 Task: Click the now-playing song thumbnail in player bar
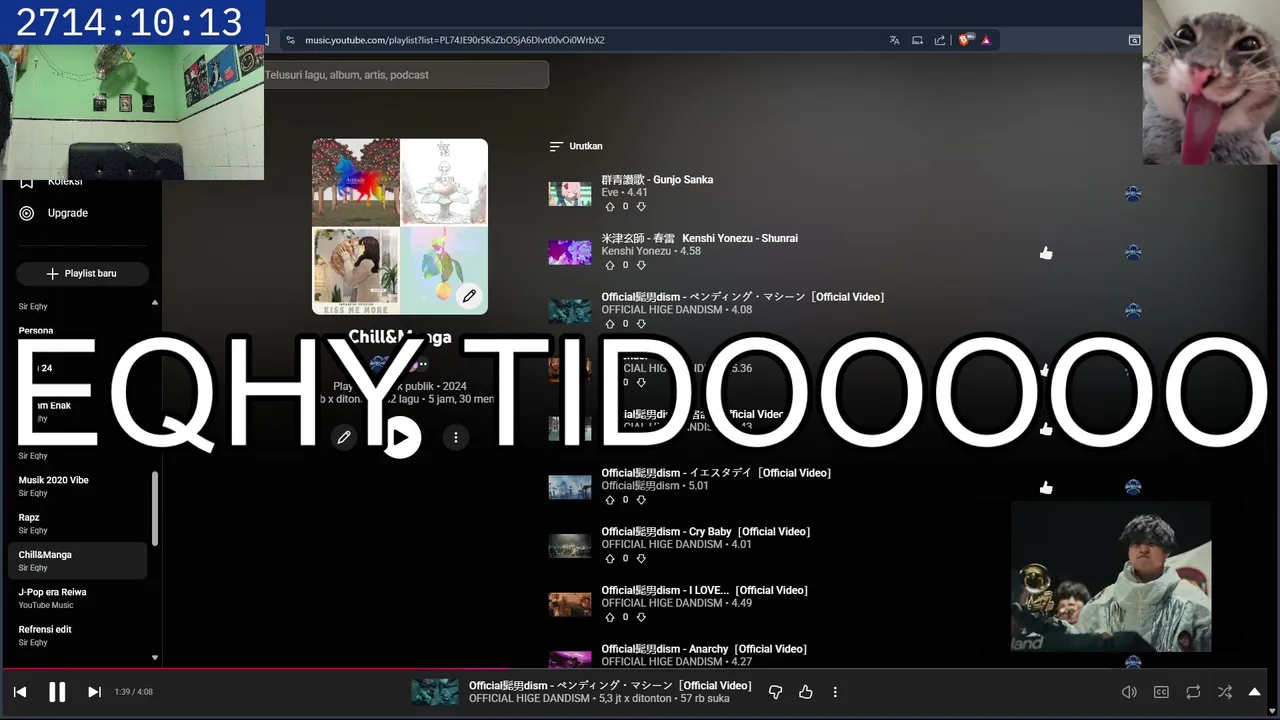pos(435,691)
